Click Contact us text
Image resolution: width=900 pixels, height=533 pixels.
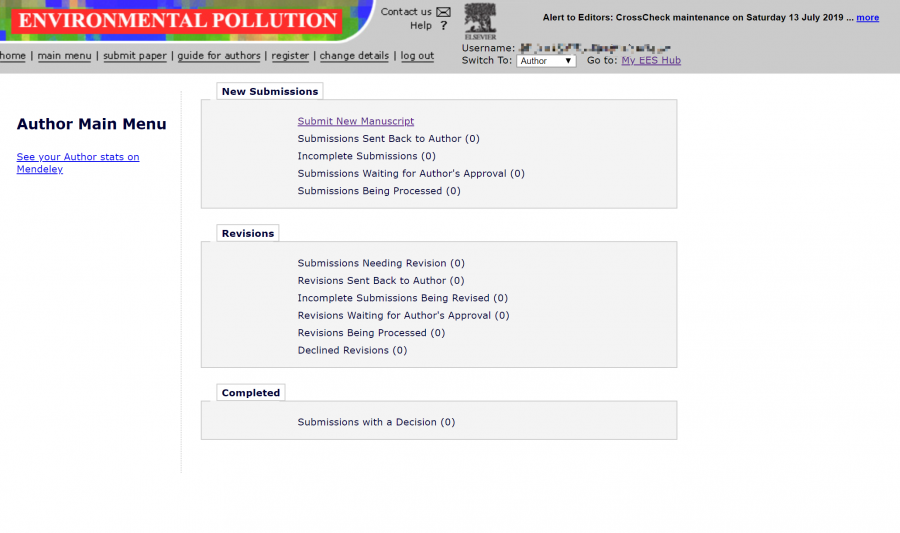click(406, 11)
